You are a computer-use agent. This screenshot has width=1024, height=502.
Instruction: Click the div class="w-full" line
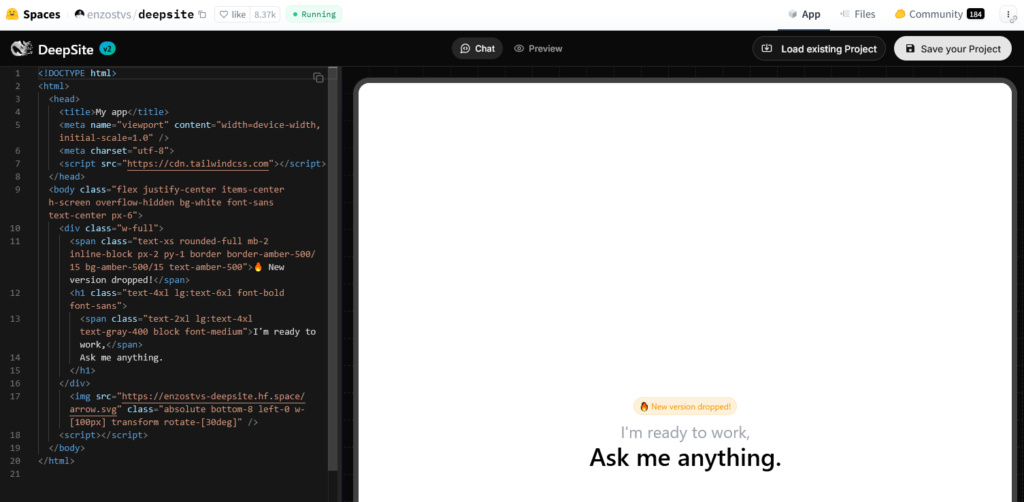tap(111, 228)
